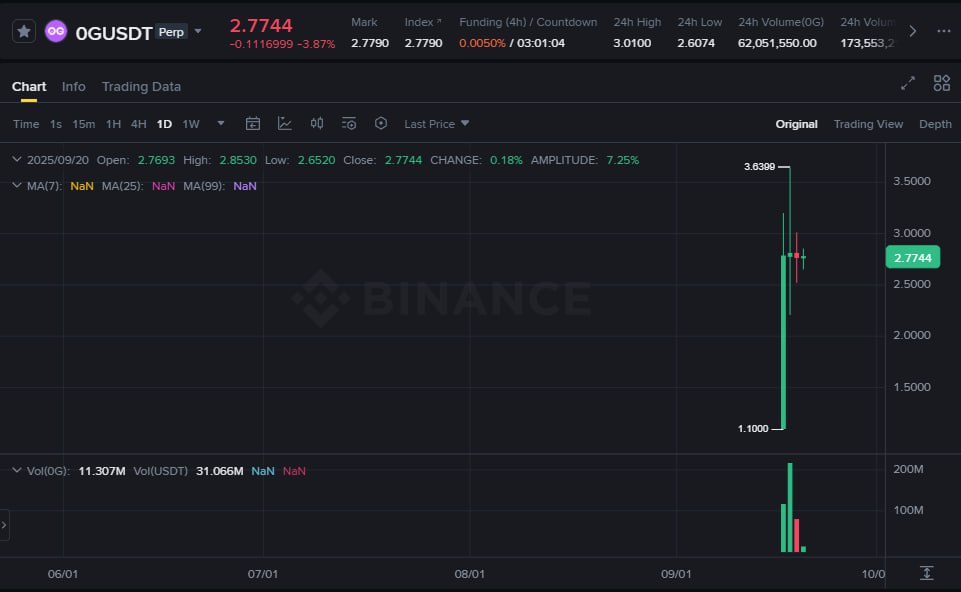Select the 1W interval
The height and width of the screenshot is (592, 961).
pyautogui.click(x=191, y=124)
